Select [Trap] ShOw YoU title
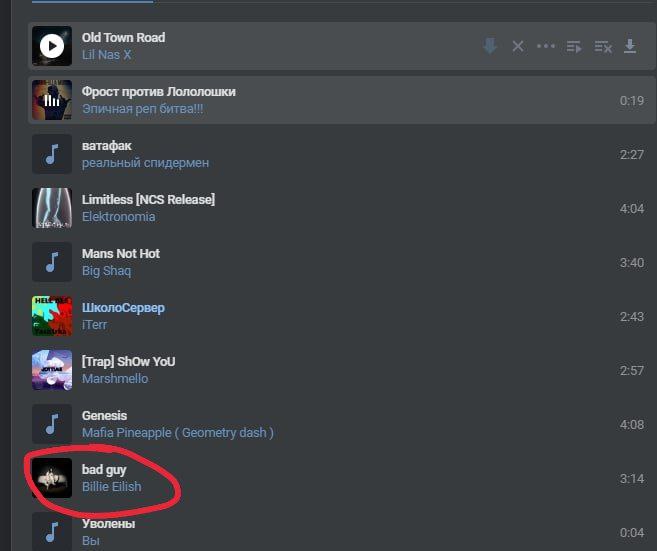 (129, 362)
